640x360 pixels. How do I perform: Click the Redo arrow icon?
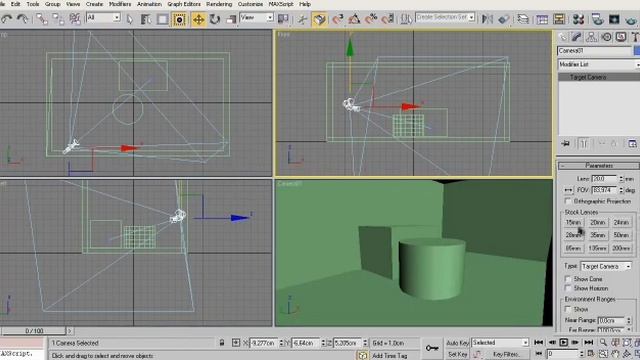pyautogui.click(x=22, y=19)
